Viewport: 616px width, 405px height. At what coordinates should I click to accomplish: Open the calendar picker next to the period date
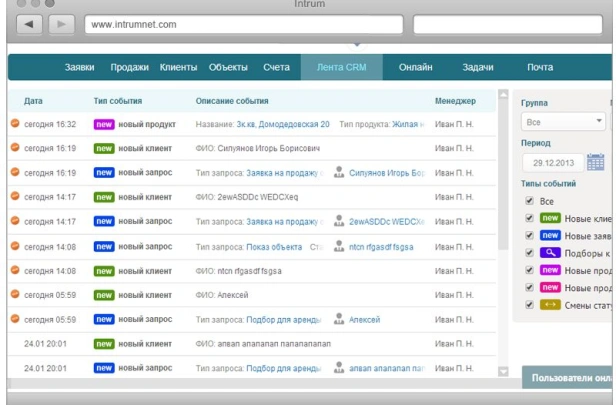(x=595, y=162)
